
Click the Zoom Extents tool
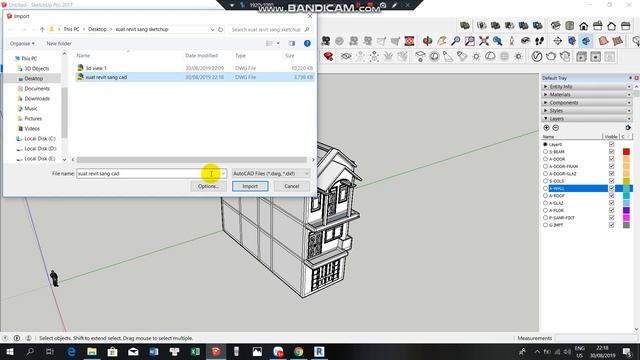click(x=484, y=40)
